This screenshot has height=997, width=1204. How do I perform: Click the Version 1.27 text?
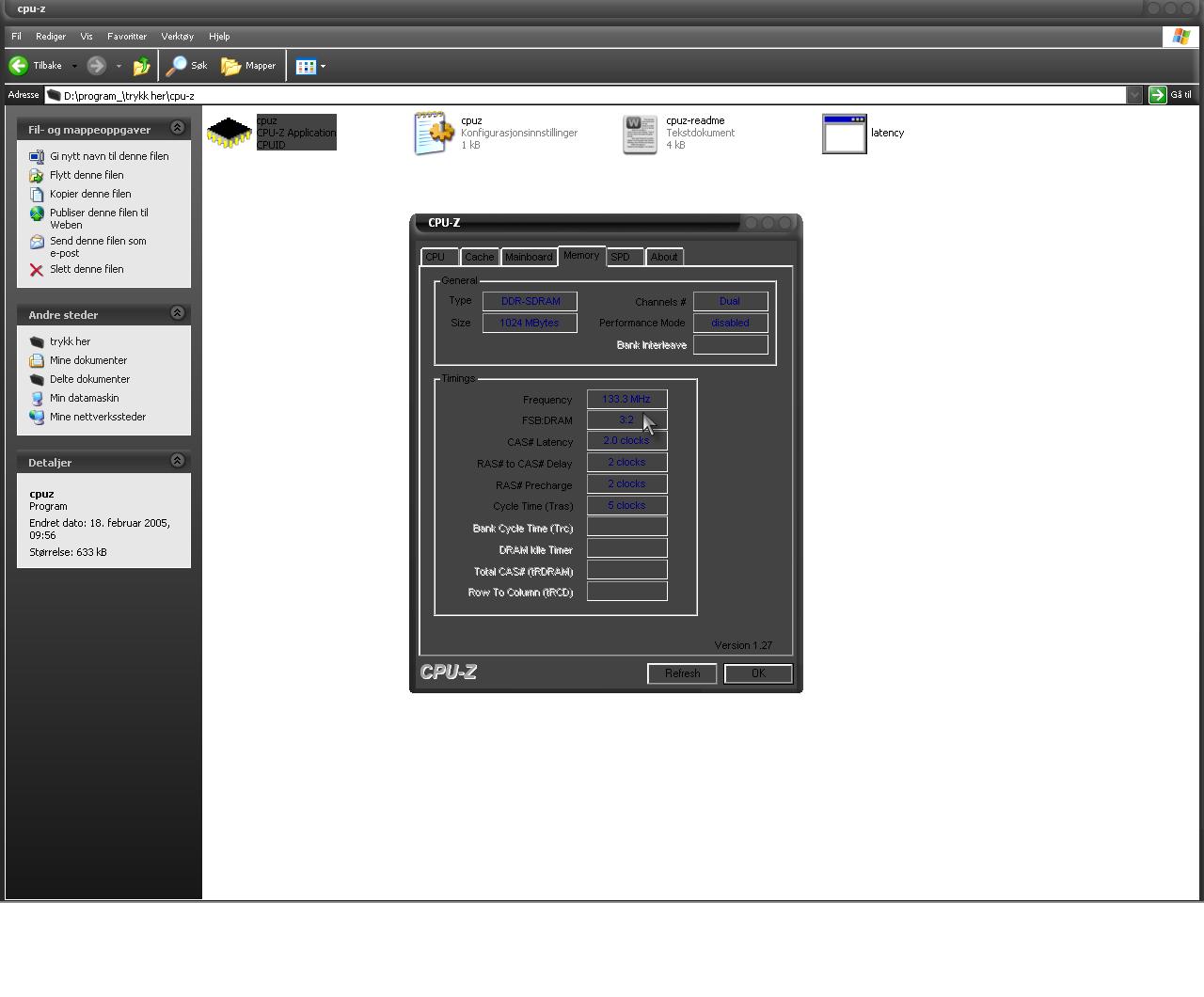(743, 645)
